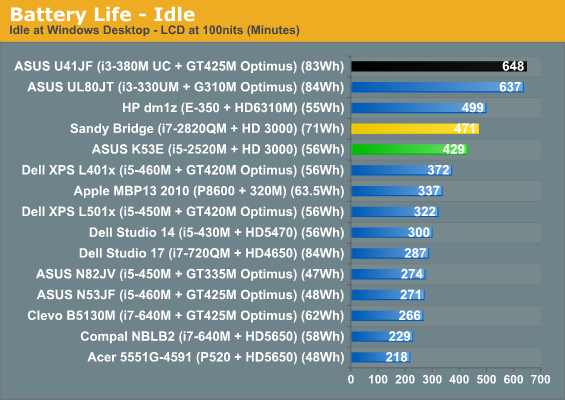This screenshot has width=565, height=400.
Task: Click the blue bar showing 300
Action: click(392, 233)
